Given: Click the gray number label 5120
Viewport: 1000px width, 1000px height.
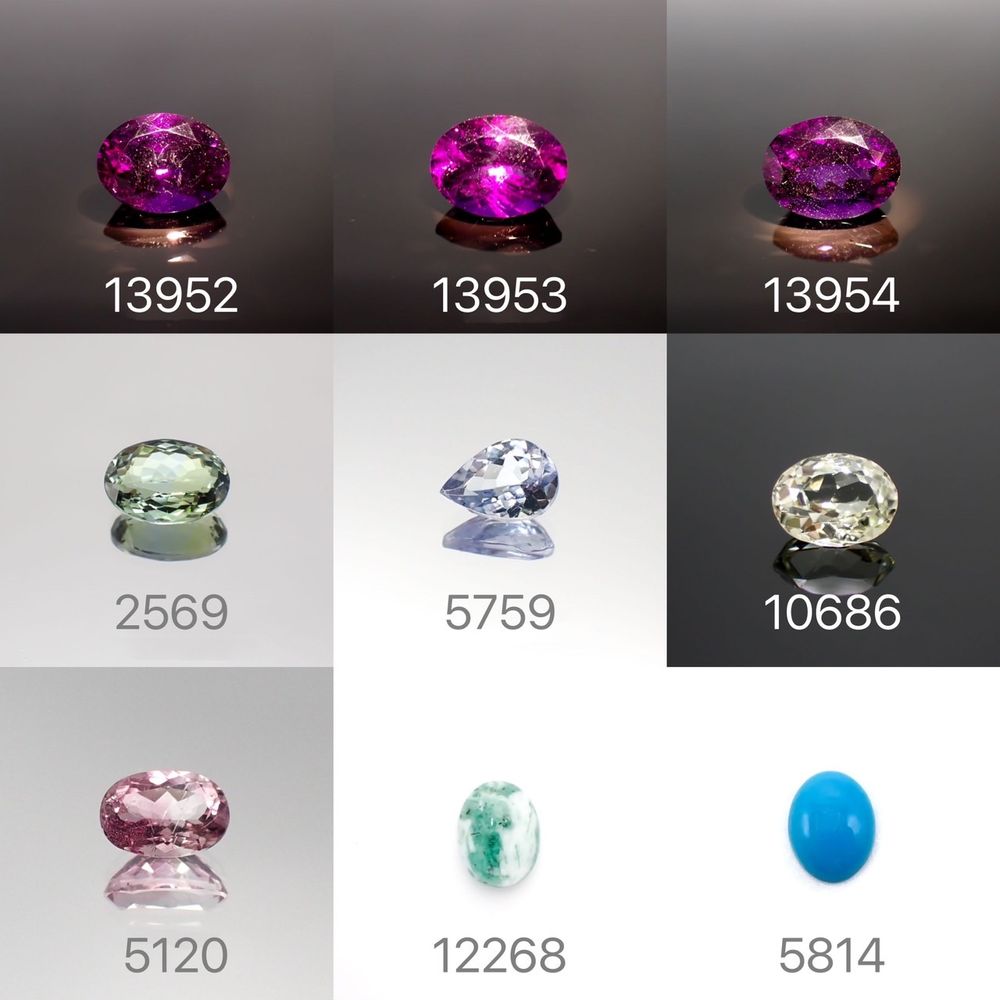Looking at the screenshot, I should 175,955.
